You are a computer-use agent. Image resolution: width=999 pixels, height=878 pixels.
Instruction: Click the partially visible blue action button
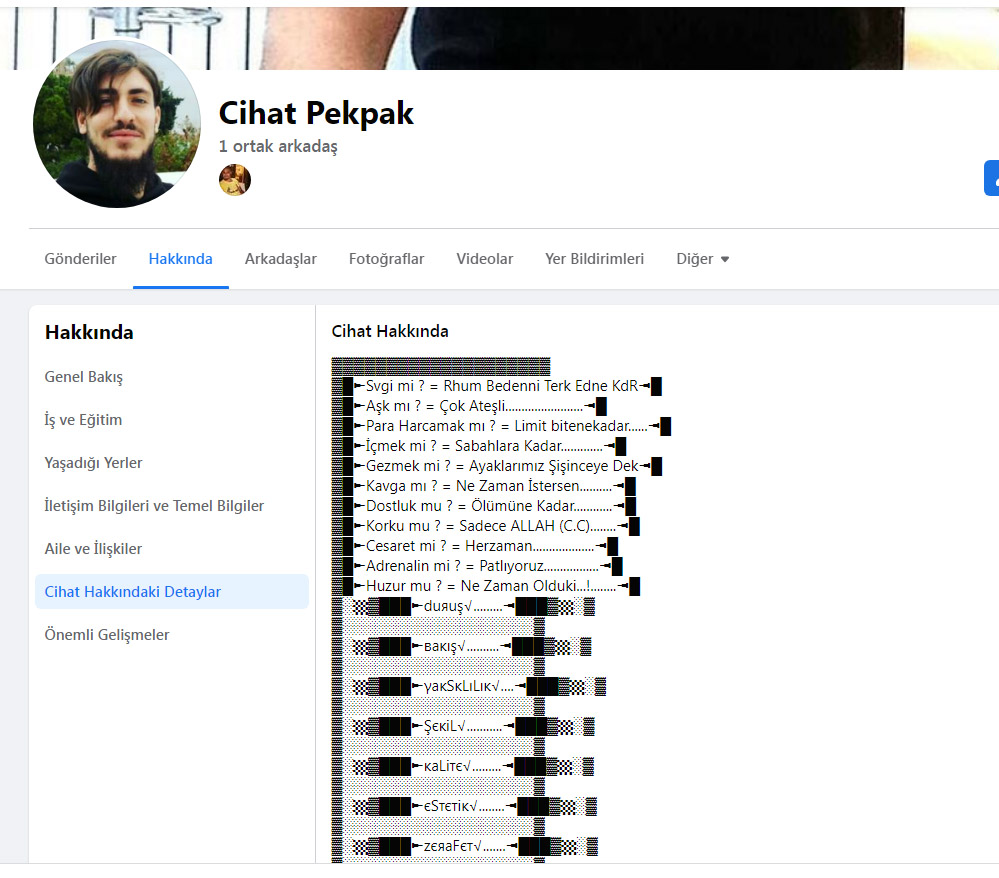click(x=991, y=178)
